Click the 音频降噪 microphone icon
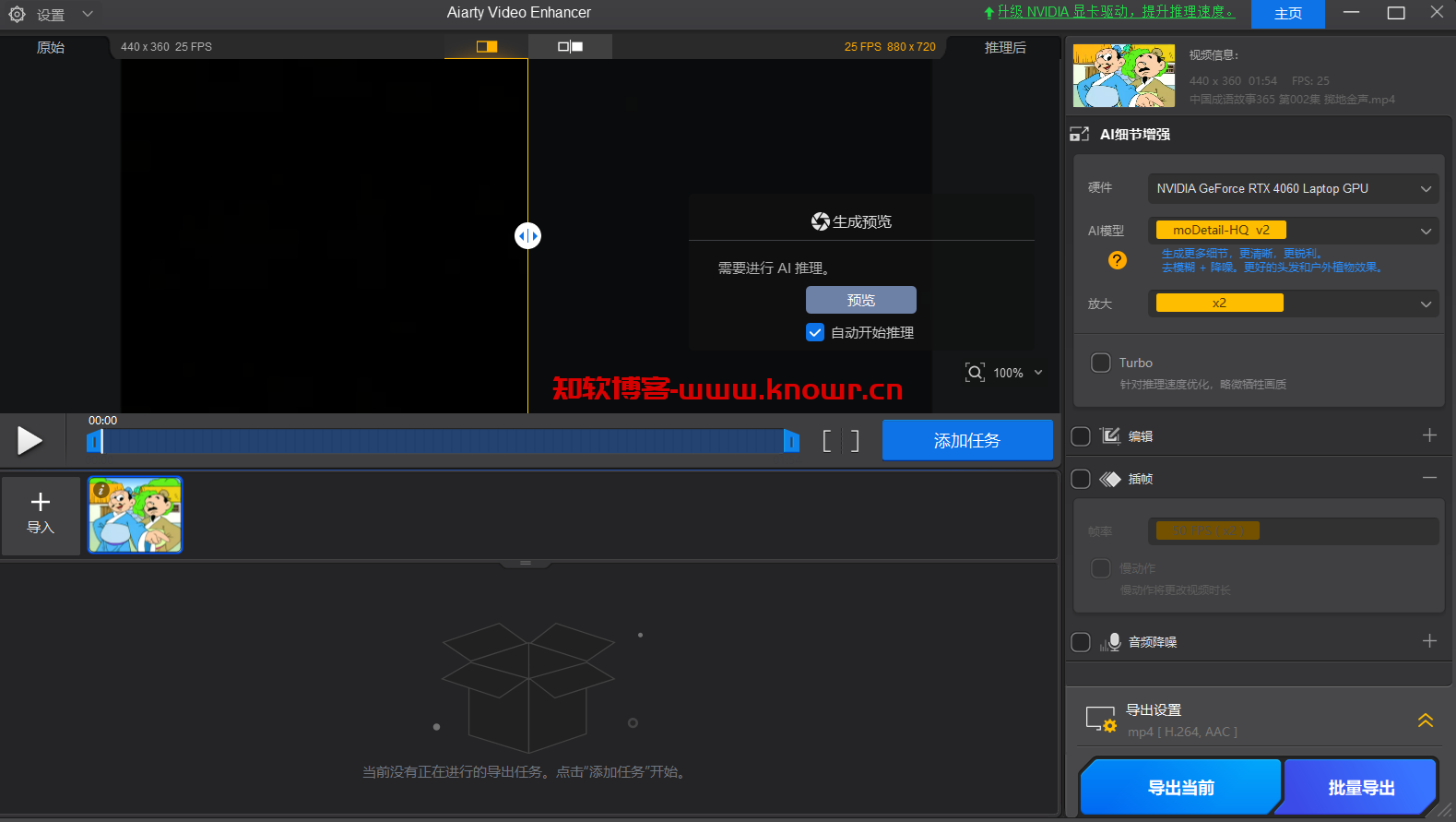 point(1111,642)
